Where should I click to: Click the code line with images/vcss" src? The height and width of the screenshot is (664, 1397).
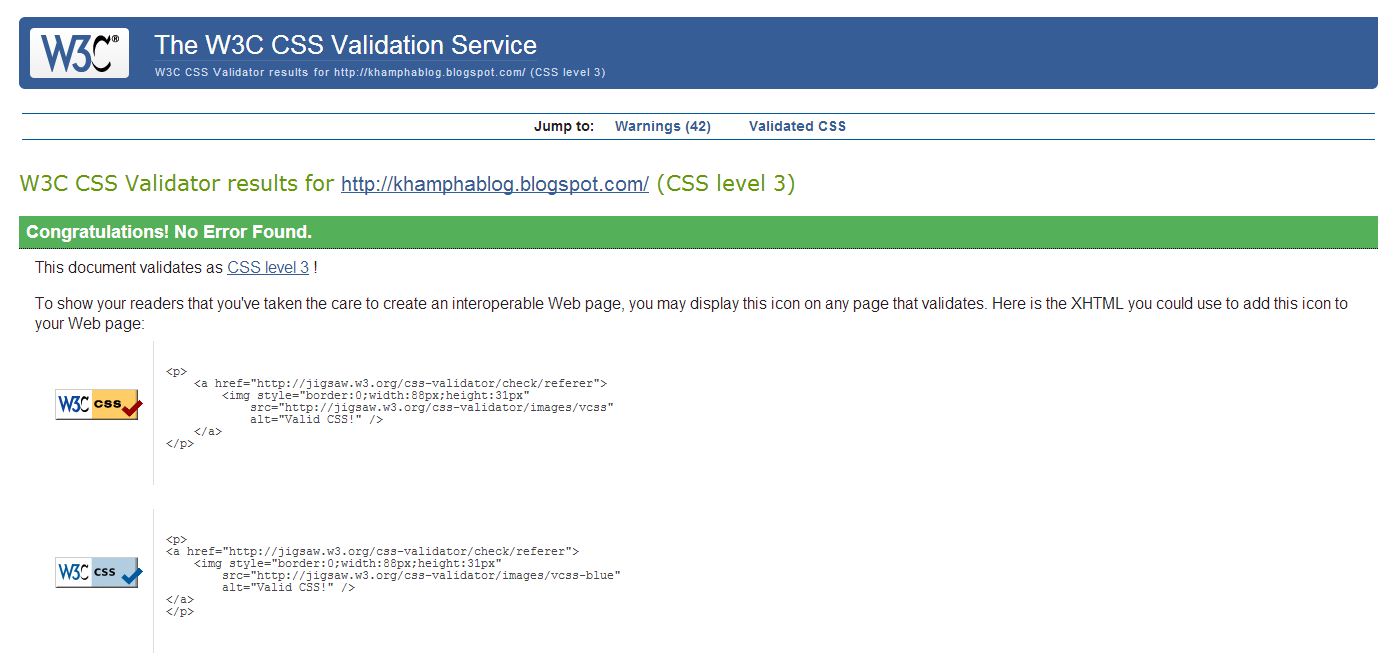click(431, 407)
